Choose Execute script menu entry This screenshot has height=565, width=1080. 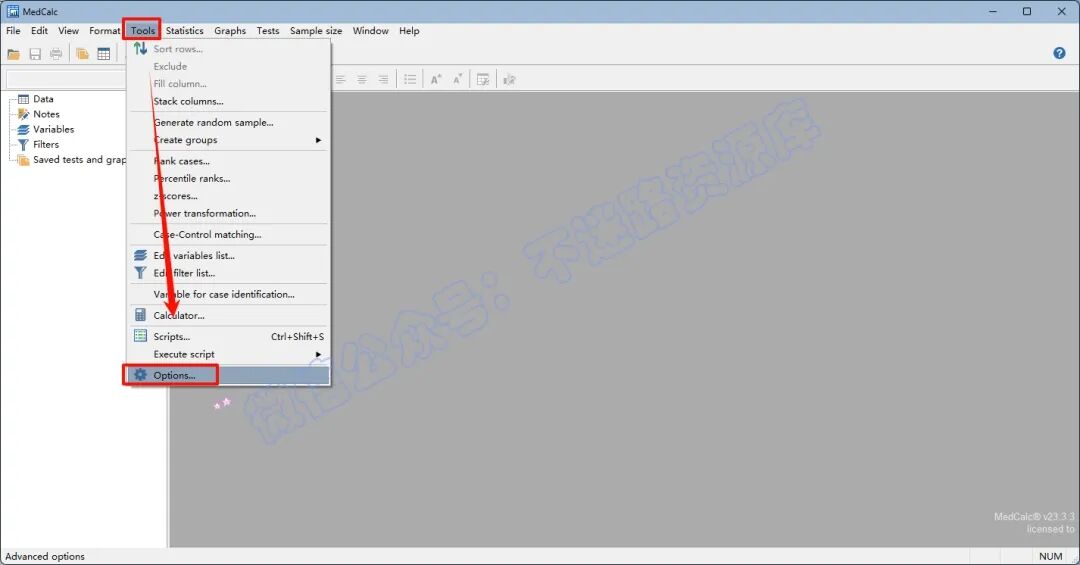click(228, 354)
